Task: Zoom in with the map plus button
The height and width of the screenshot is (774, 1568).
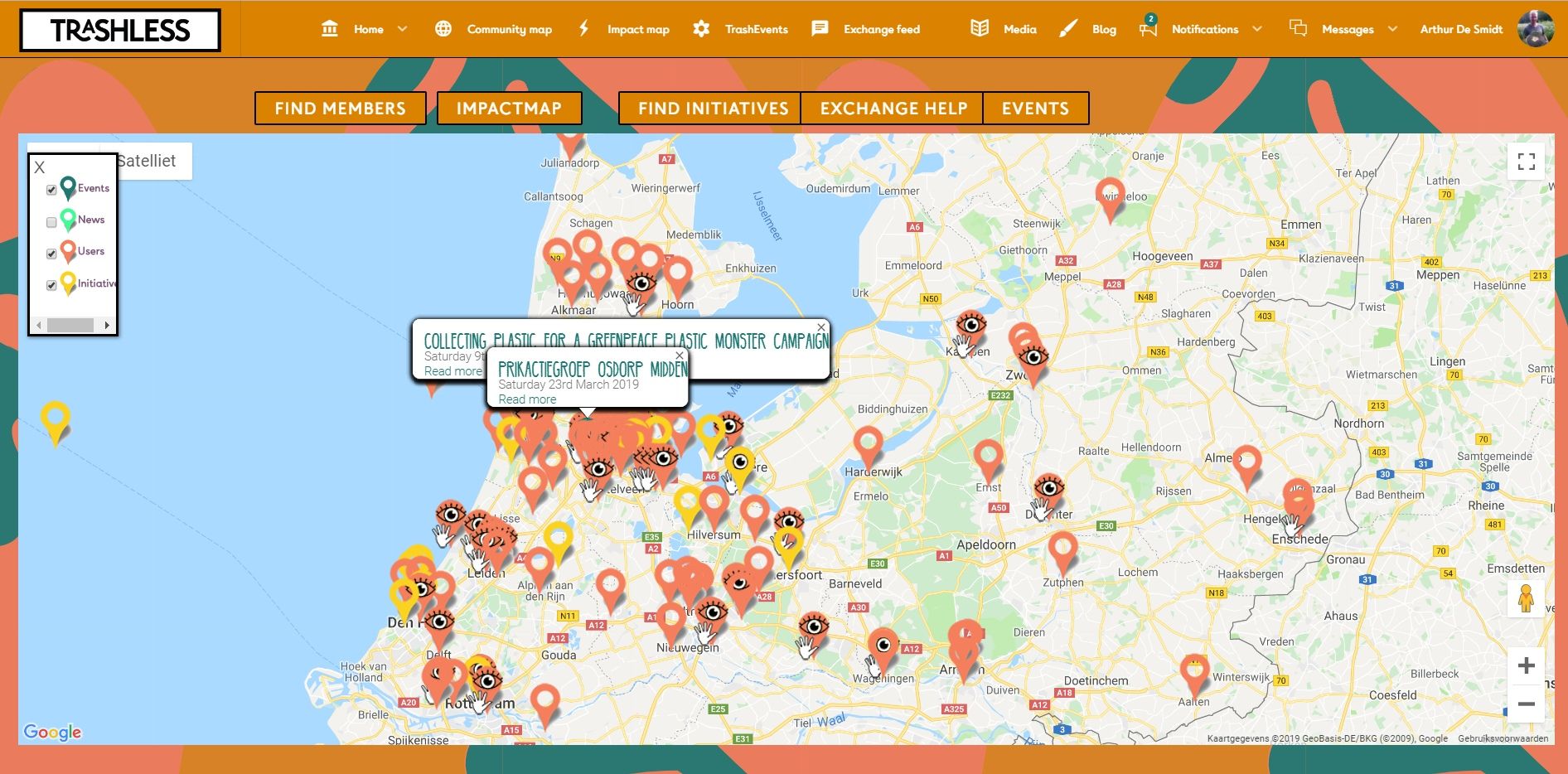Action: 1527,665
